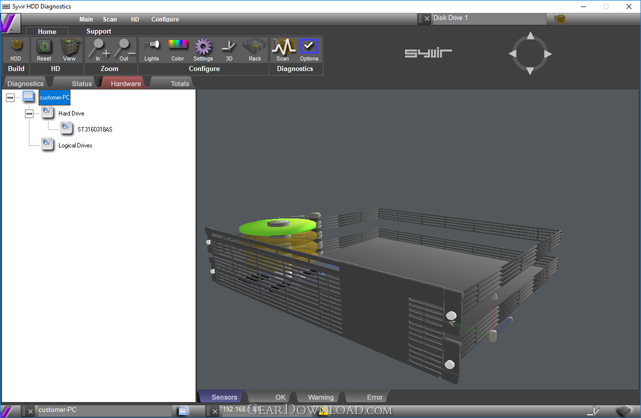Click the Syvir logo in header
Viewport: 641px width, 418px height.
[x=428, y=53]
